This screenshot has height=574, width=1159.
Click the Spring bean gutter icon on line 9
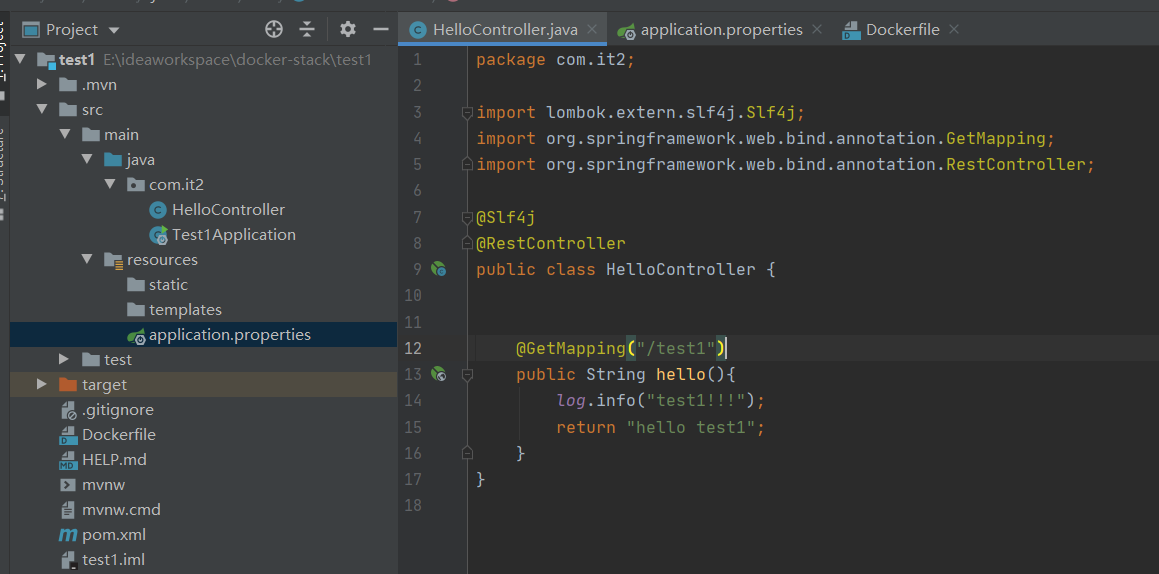pyautogui.click(x=438, y=270)
